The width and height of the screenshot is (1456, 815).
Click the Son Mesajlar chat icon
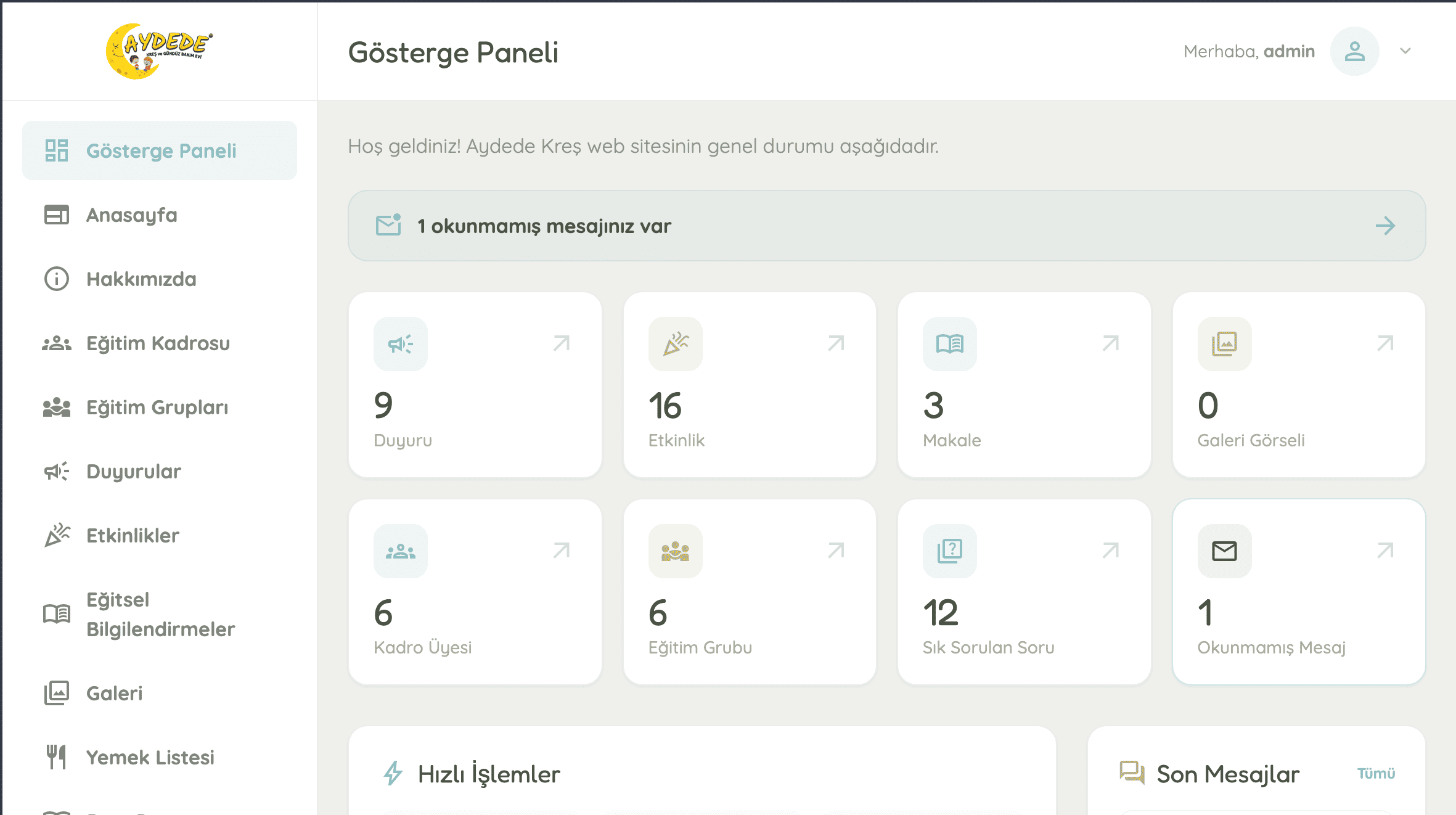pos(1132,772)
